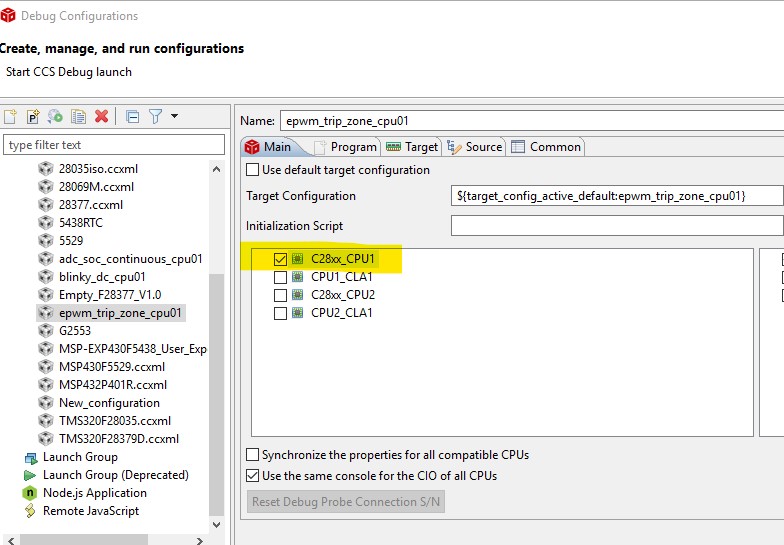Click the type filter text field
This screenshot has height=545, width=784.
pyautogui.click(x=114, y=145)
